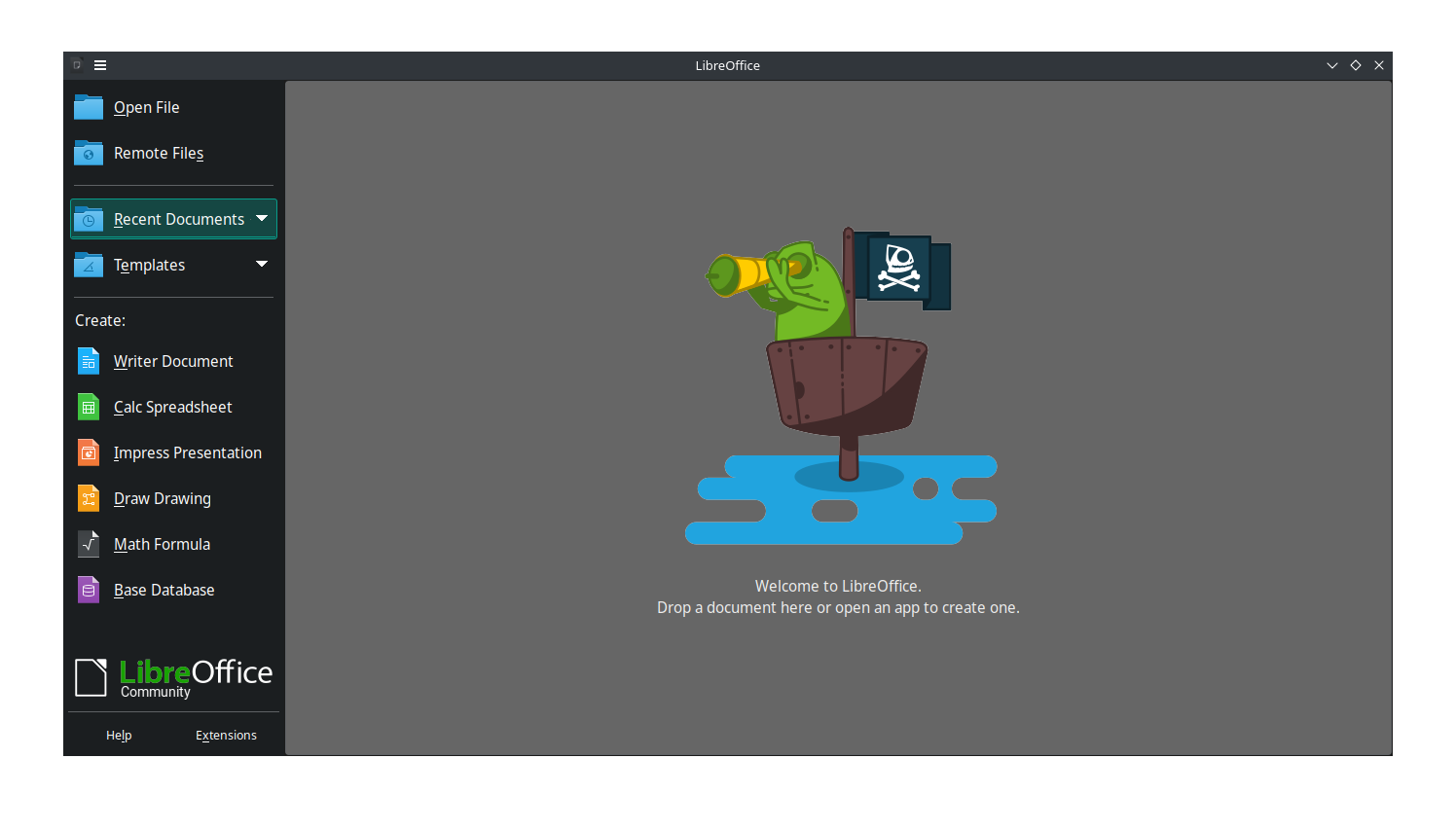
Task: Open Remote Files via its label
Action: [x=159, y=153]
